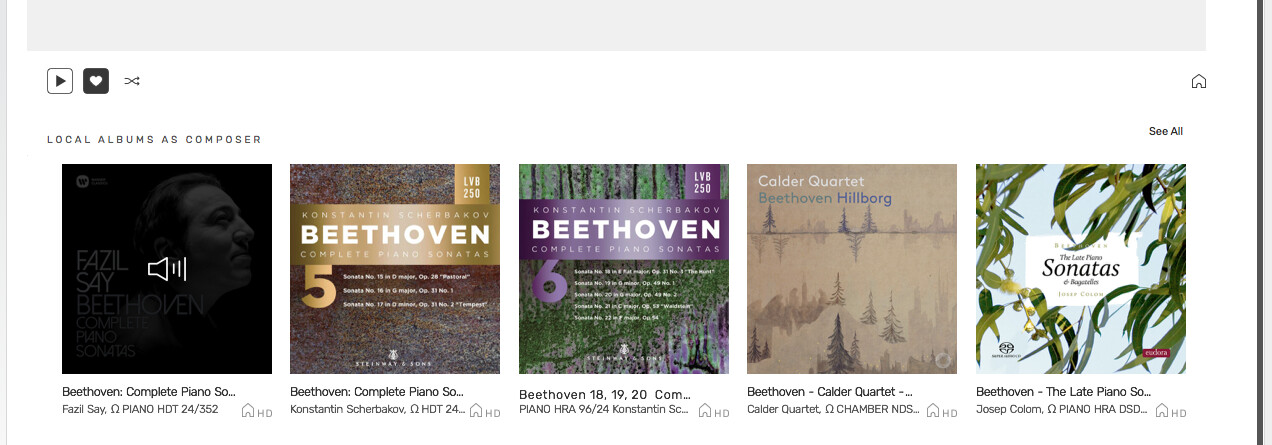
Task: Select the 'Local Albums as Composer' heading
Action: click(154, 140)
